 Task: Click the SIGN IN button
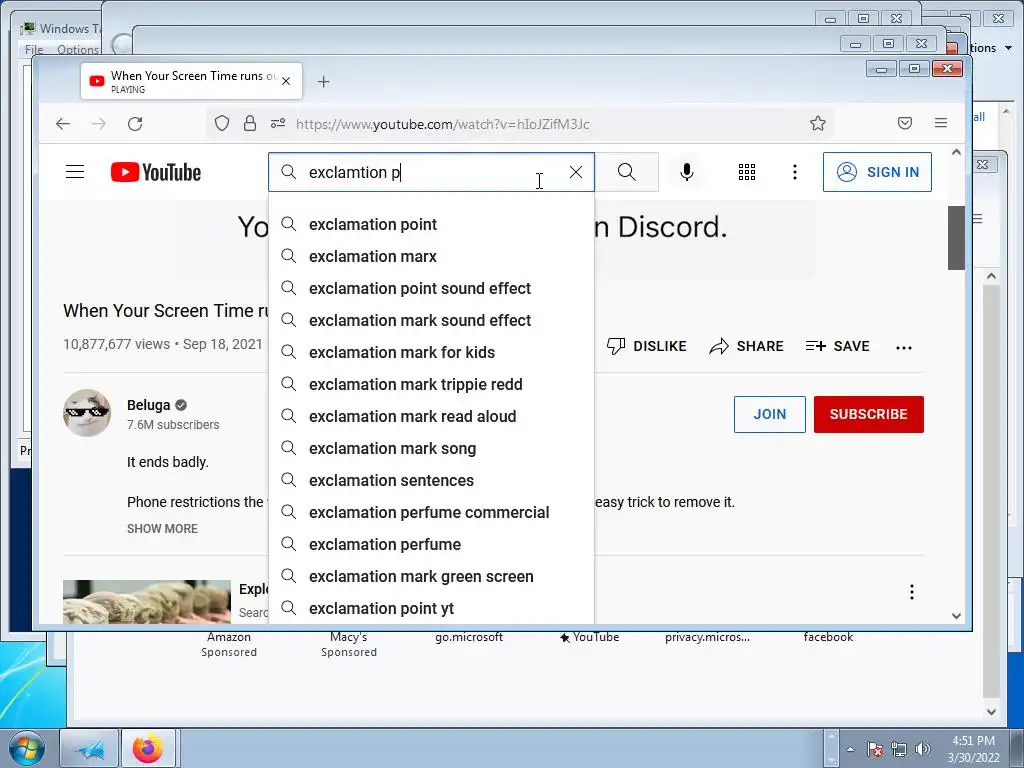(877, 172)
